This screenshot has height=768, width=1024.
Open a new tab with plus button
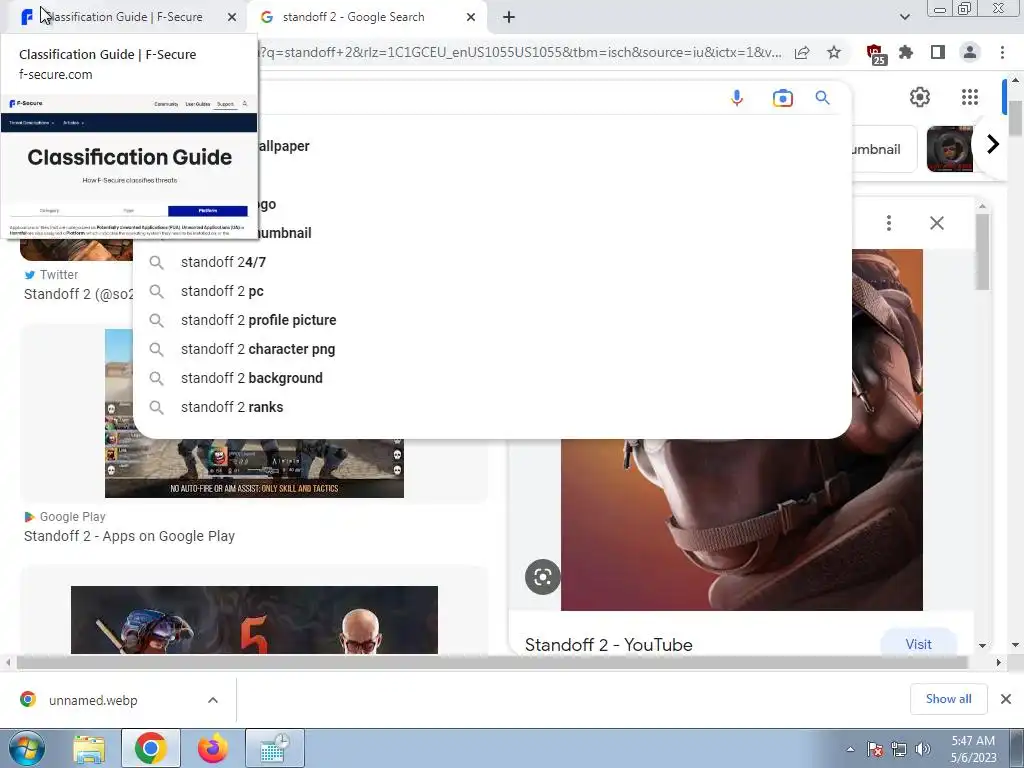click(509, 17)
